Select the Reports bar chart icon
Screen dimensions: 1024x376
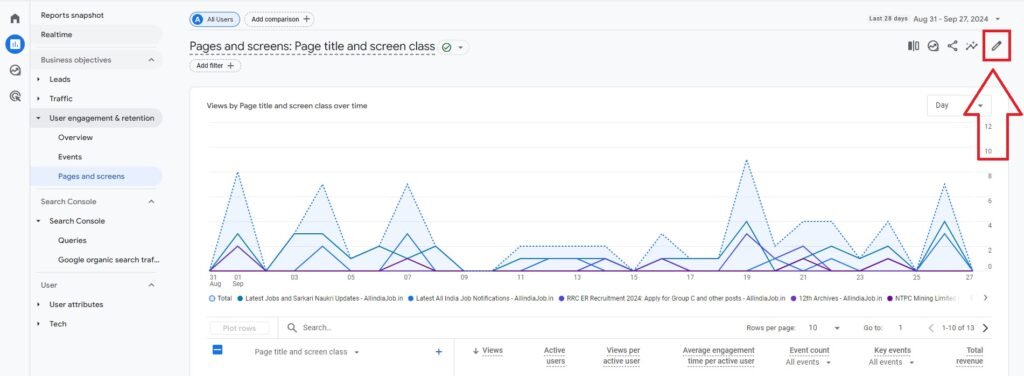coord(15,44)
